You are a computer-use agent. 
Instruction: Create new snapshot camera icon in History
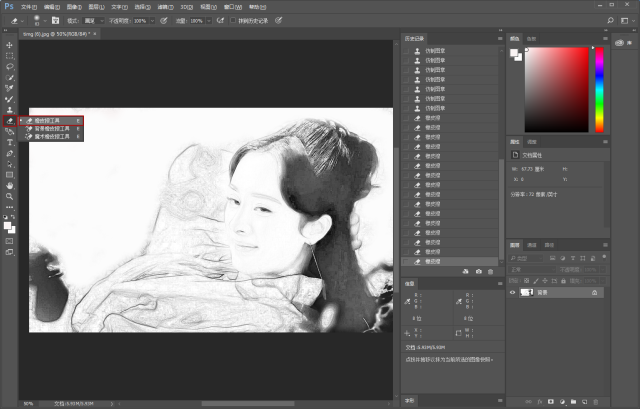[478, 271]
